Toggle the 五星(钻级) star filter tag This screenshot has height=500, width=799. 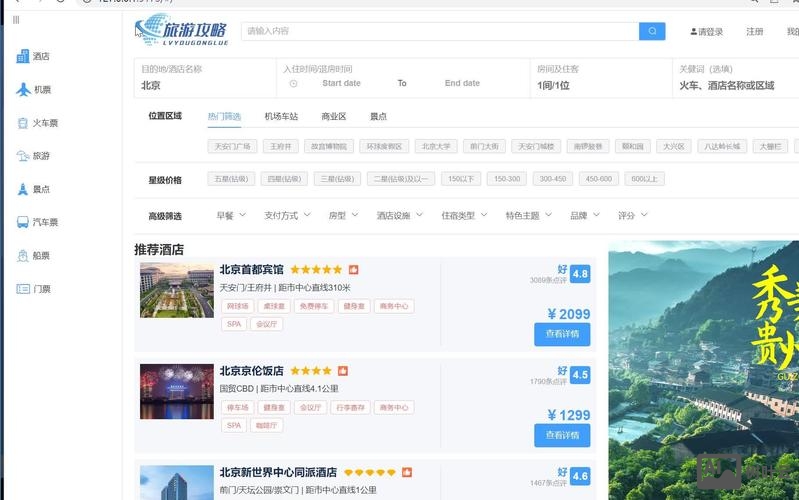pyautogui.click(x=231, y=179)
